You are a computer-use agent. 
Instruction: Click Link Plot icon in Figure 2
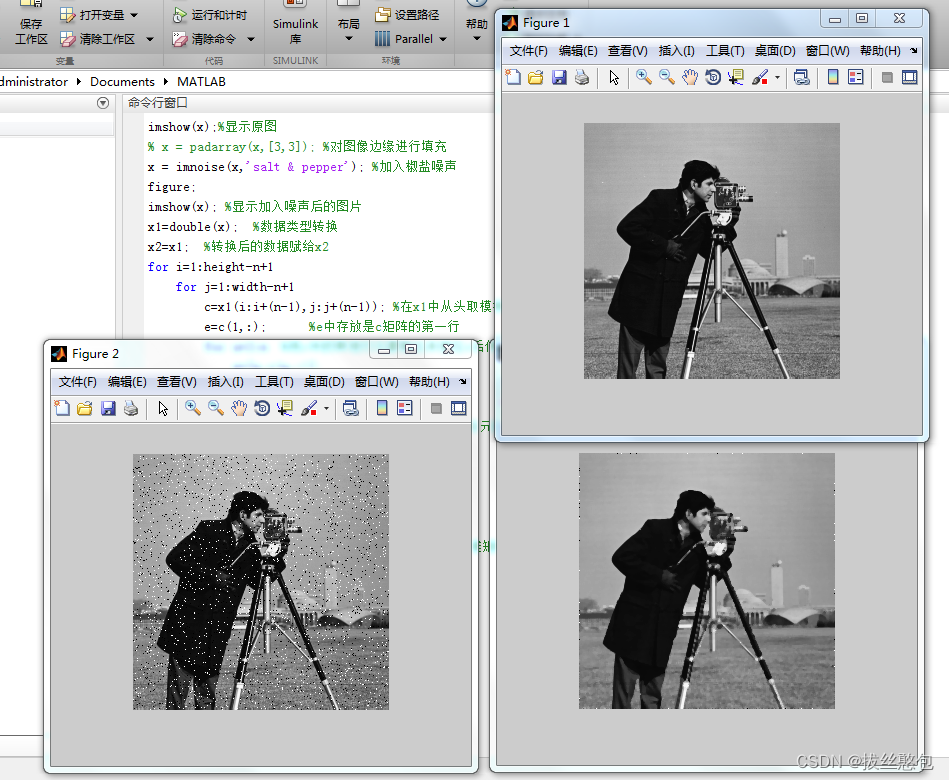(350, 408)
